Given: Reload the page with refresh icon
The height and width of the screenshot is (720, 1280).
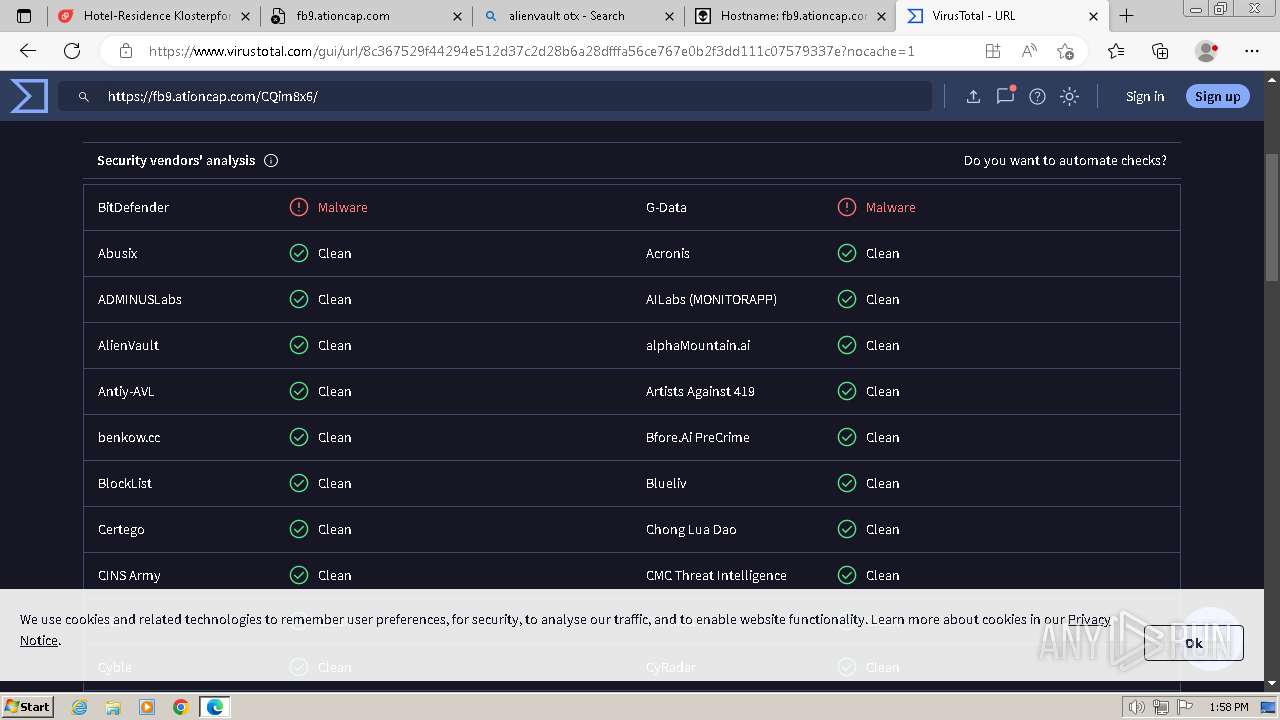Looking at the screenshot, I should [72, 51].
